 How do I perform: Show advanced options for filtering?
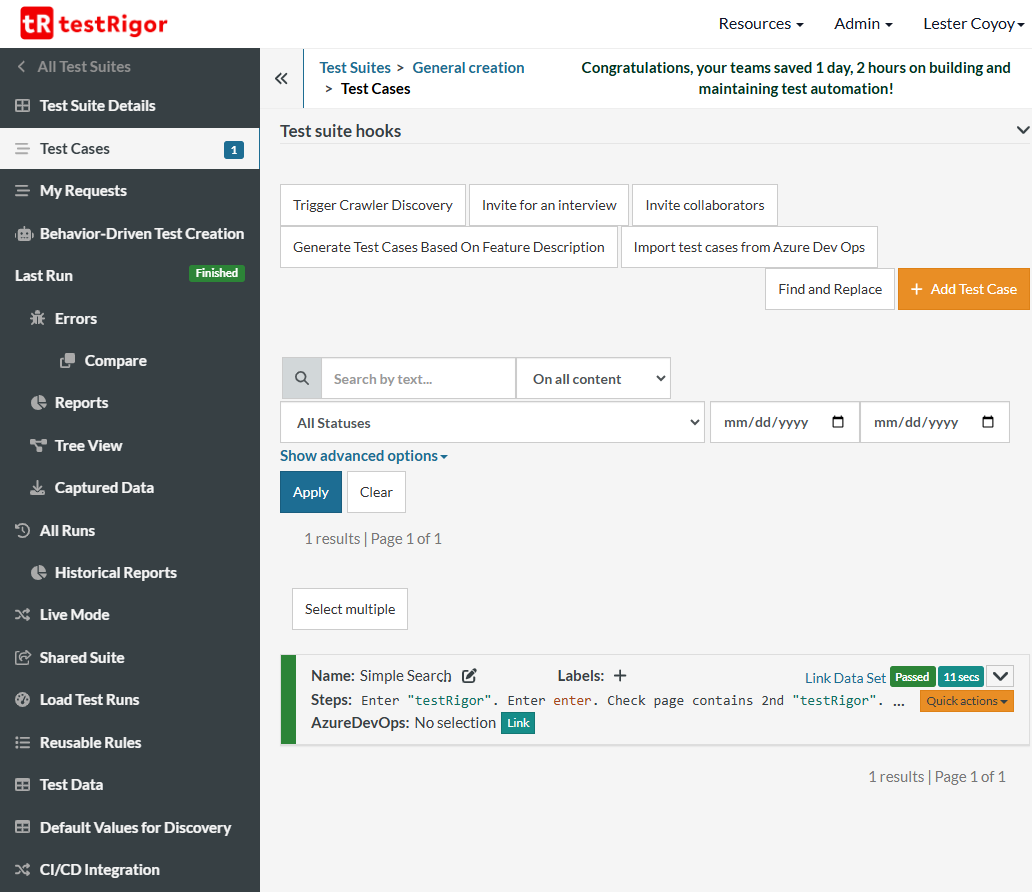(x=363, y=455)
